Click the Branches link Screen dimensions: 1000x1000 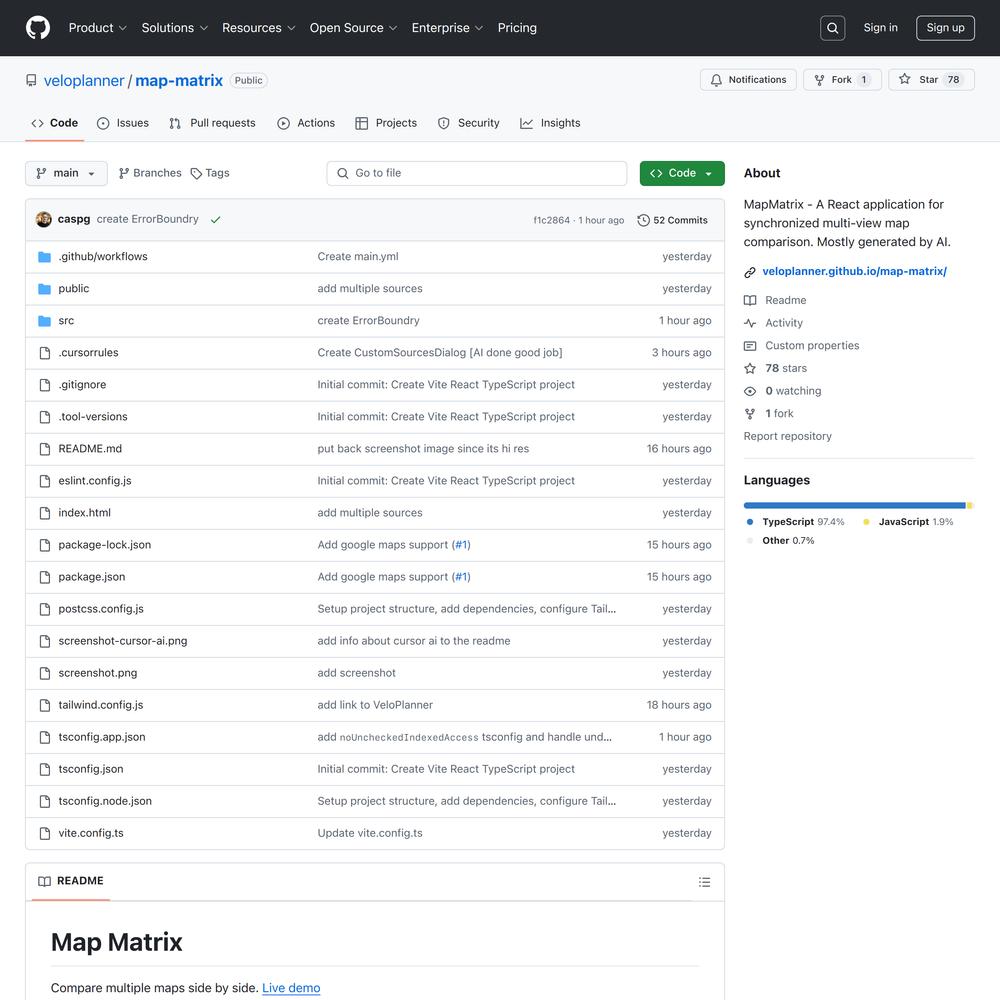click(x=150, y=173)
